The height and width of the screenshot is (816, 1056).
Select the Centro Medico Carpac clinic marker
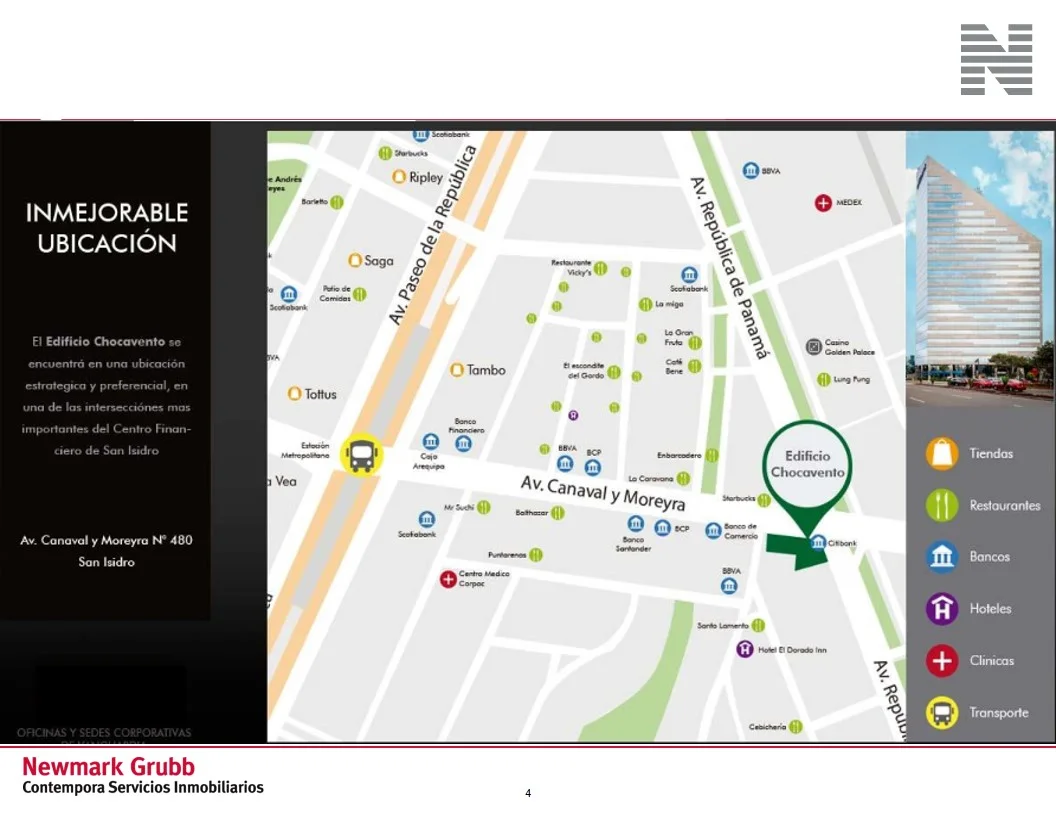pos(448,578)
